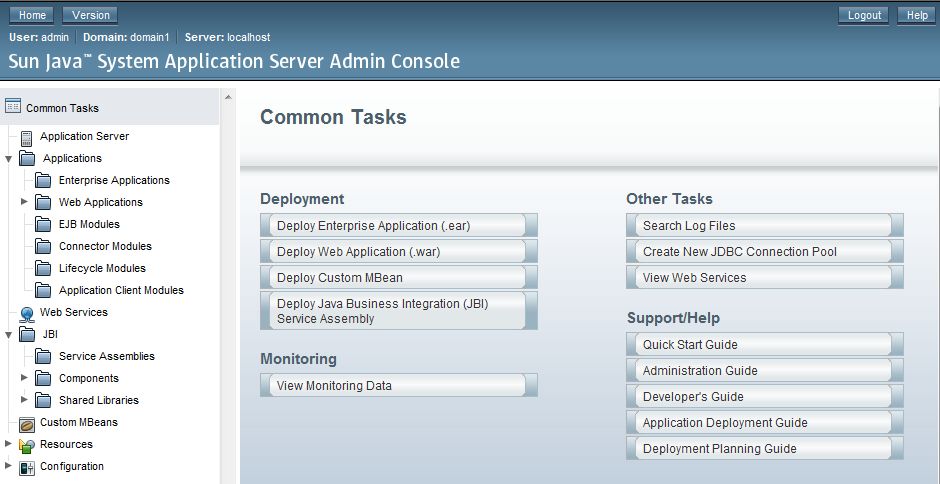The width and height of the screenshot is (940, 484).
Task: Select Lifecycle Modules in the tree
Action: coord(102,268)
